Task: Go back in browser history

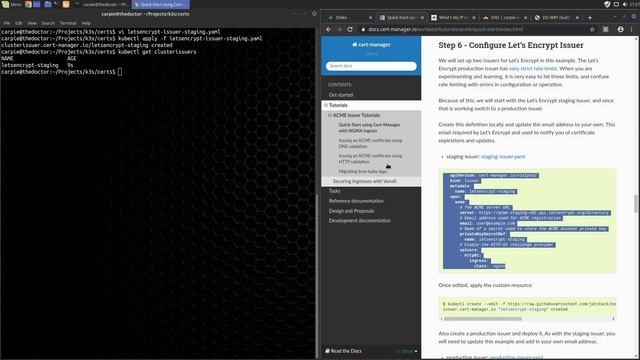Action: tap(329, 29)
